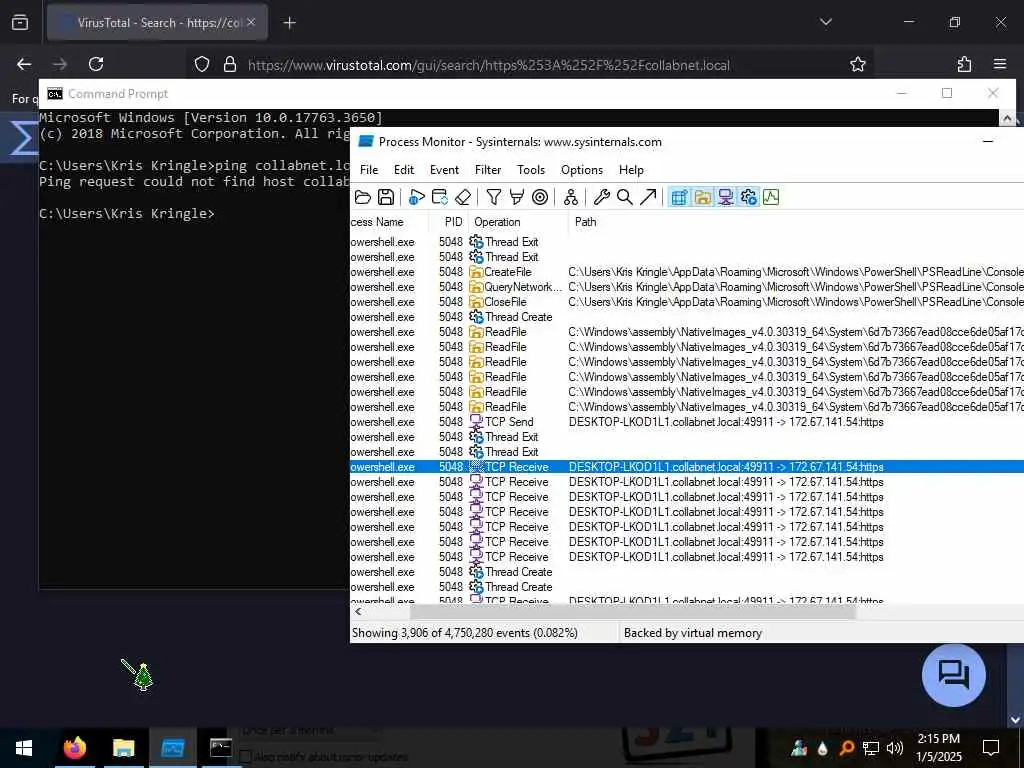Open the Tools menu
The image size is (1024, 768).
(531, 170)
